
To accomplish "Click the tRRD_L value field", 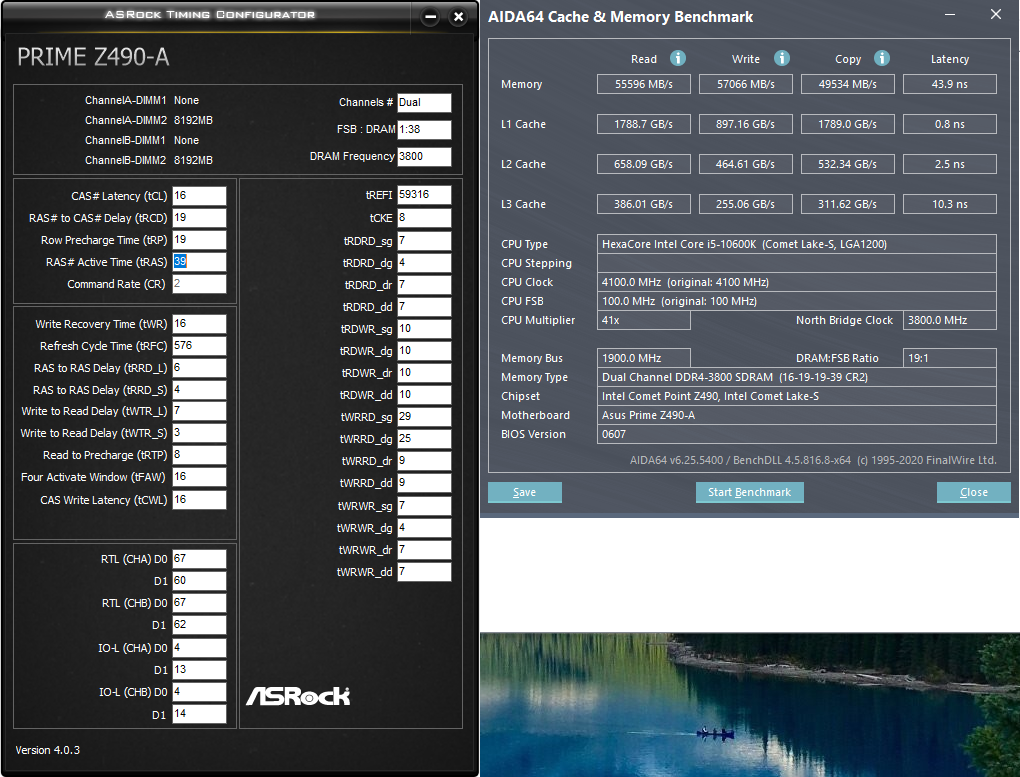I will tap(199, 368).
